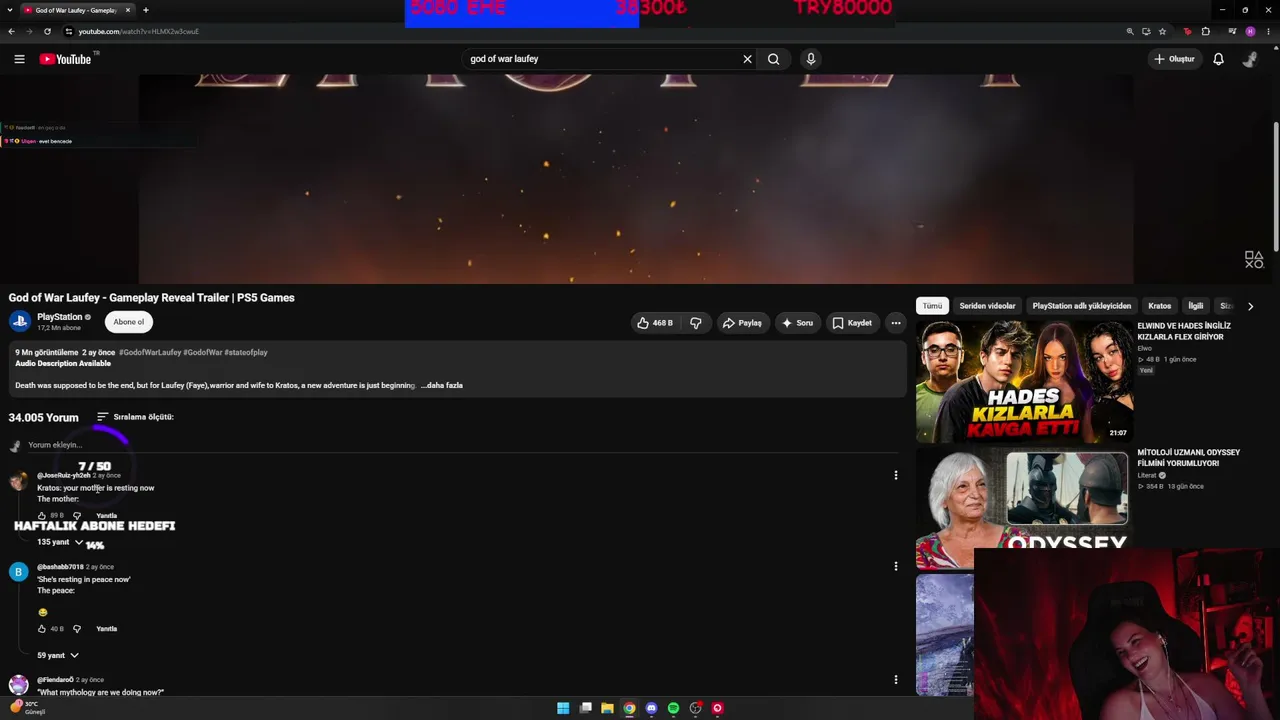Open the Hades Kızlarla Kavga Etti thumbnail

coord(1025,381)
